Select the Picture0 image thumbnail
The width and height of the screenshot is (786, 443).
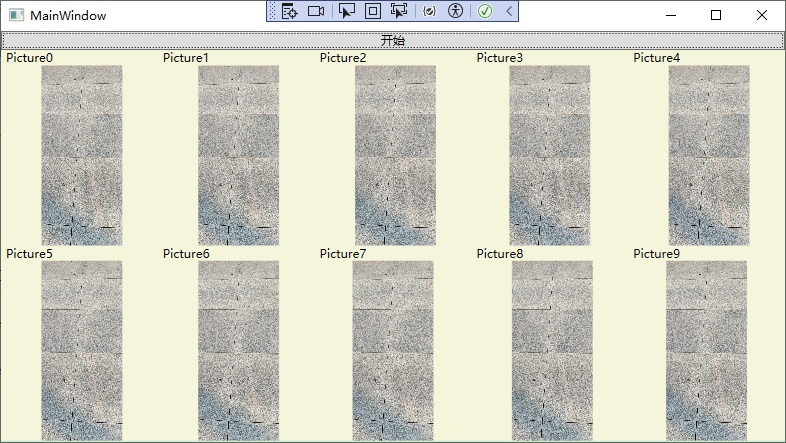[82, 155]
